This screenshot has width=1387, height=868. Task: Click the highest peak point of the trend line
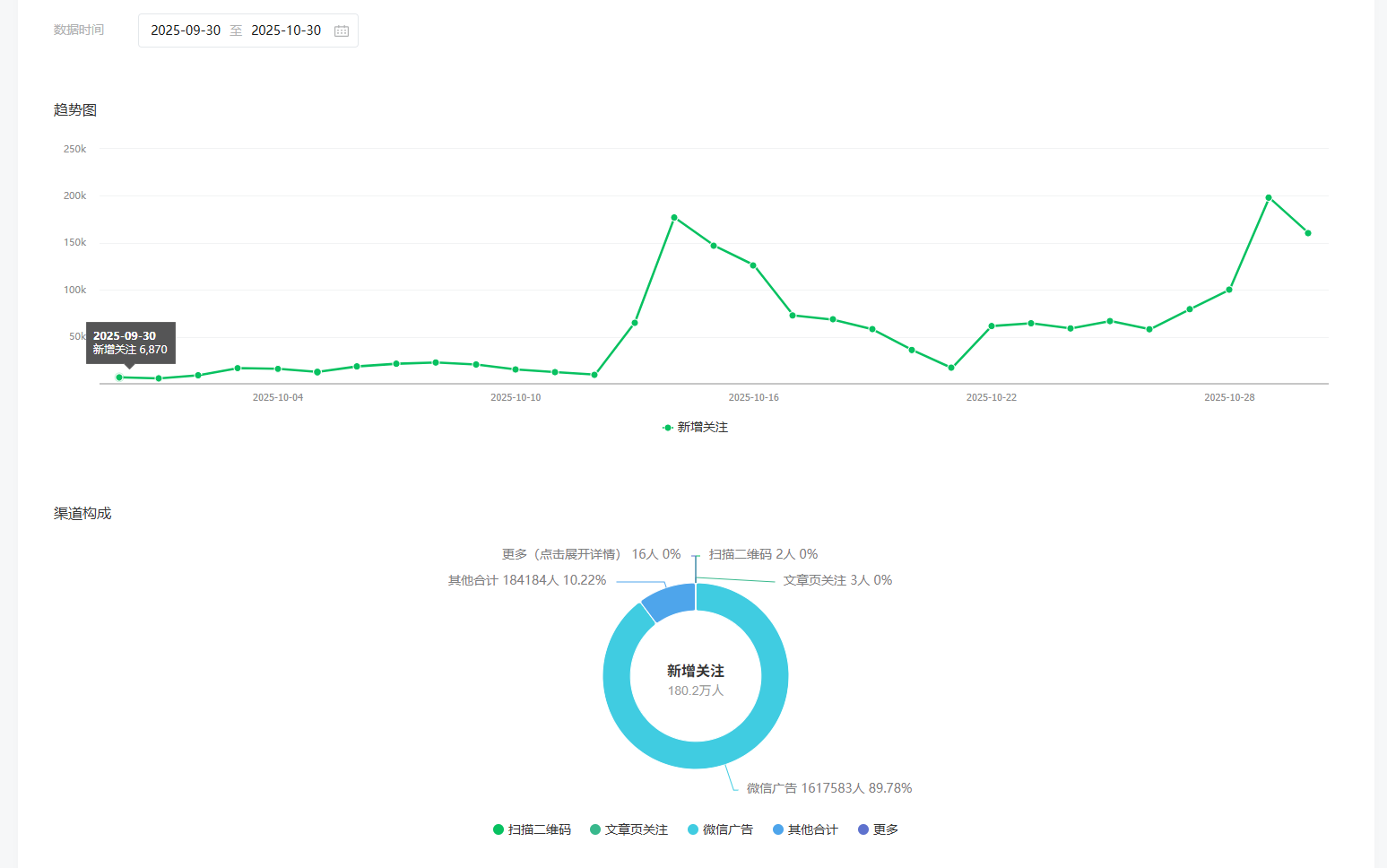[1269, 197]
